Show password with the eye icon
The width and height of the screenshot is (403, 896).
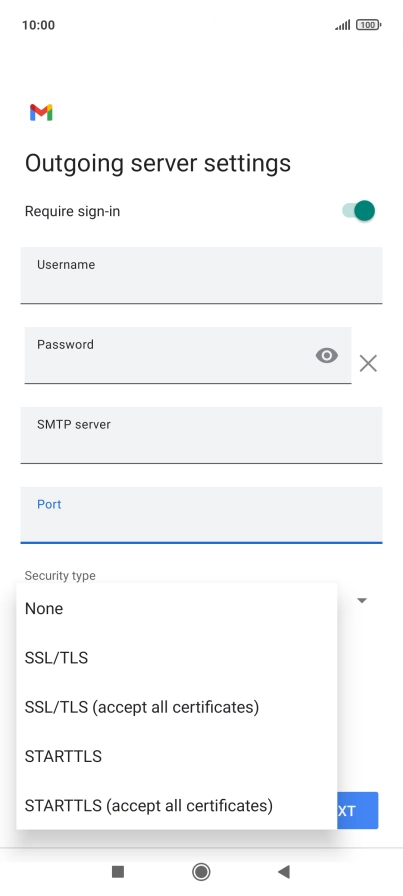point(326,355)
